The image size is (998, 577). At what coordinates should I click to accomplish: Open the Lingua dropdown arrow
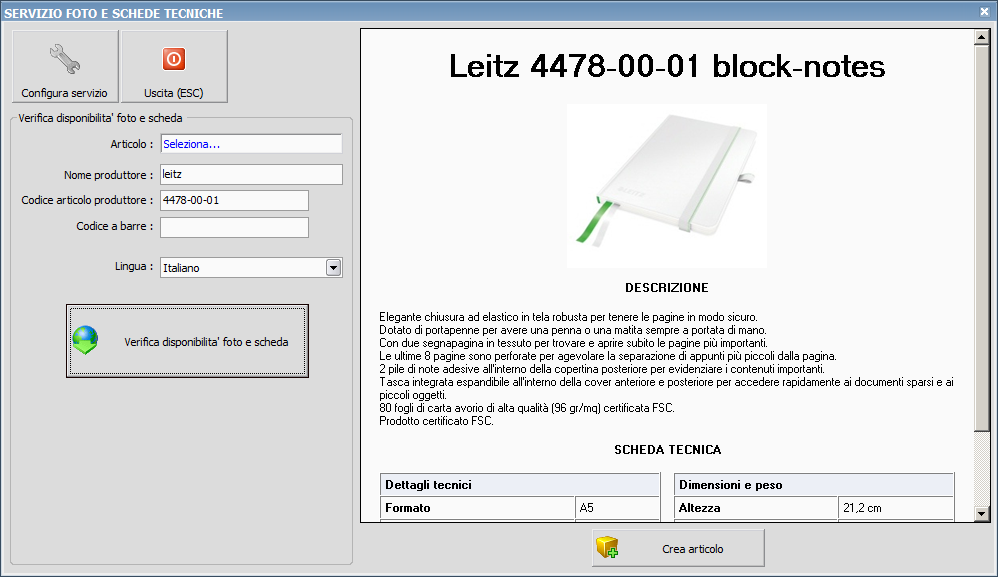(x=334, y=268)
